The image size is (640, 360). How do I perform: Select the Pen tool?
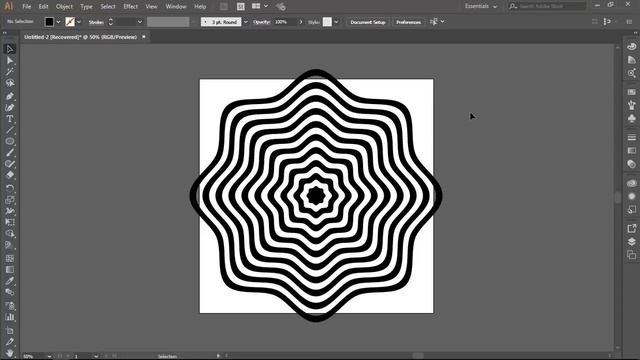10,96
